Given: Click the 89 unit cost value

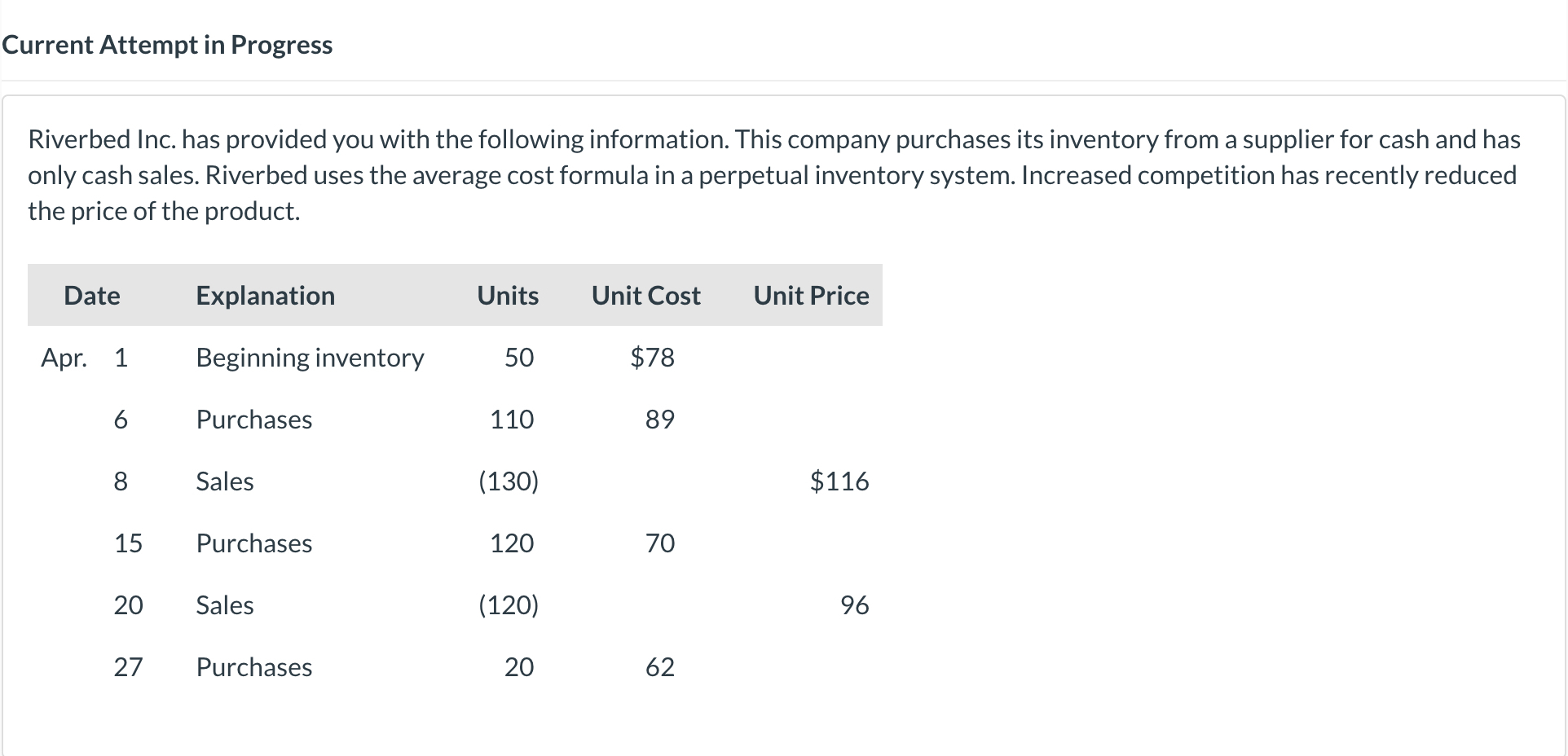Looking at the screenshot, I should click(x=659, y=420).
